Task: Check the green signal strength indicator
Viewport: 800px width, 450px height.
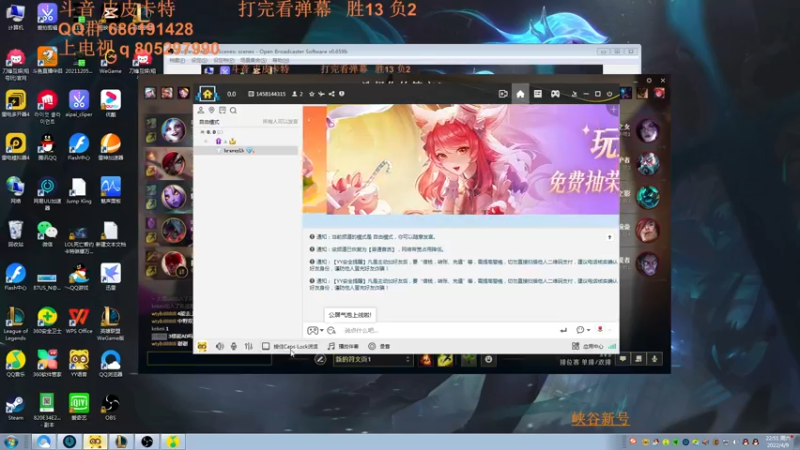Action: coord(612,346)
